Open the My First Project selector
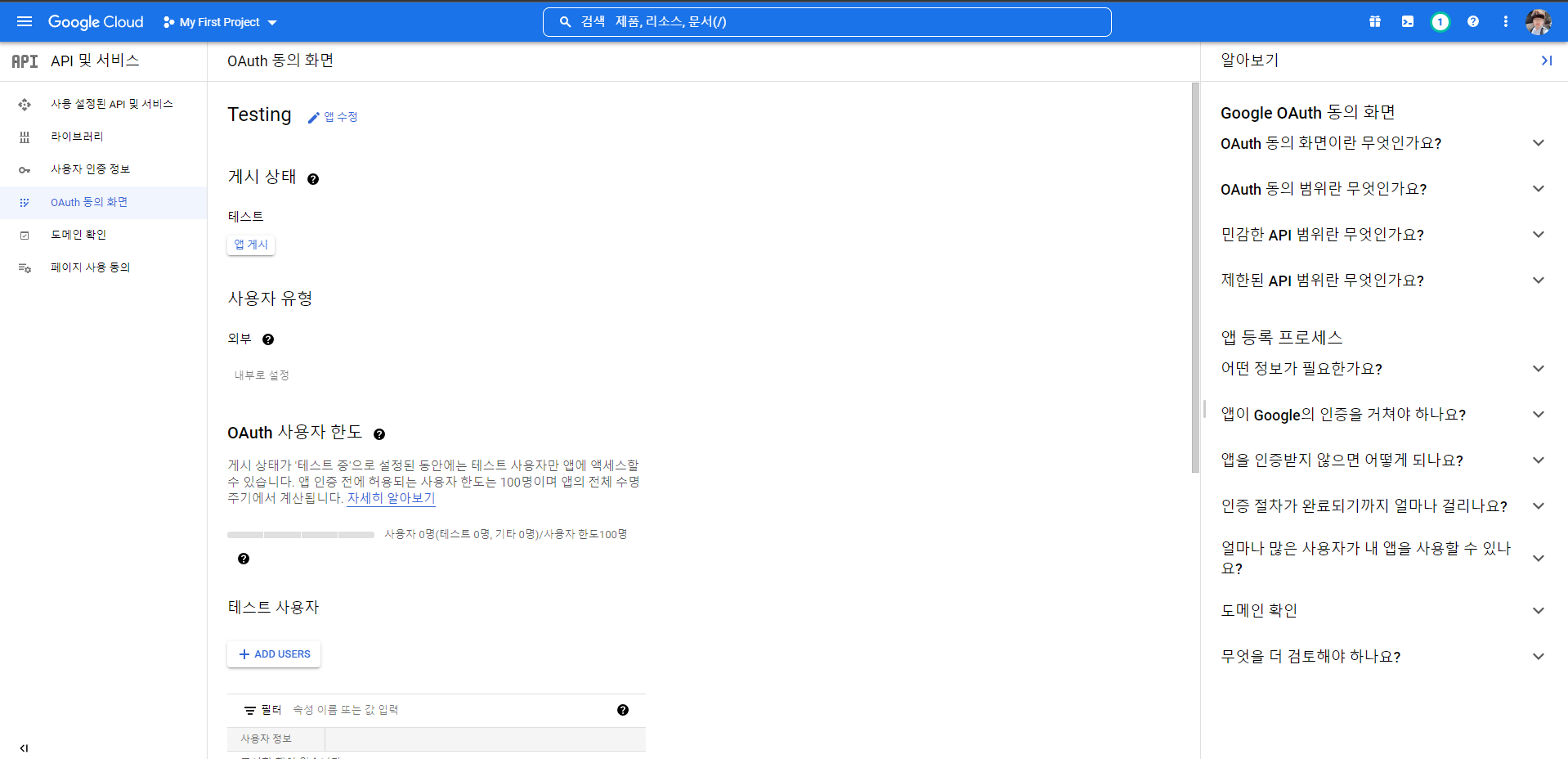 coord(220,22)
